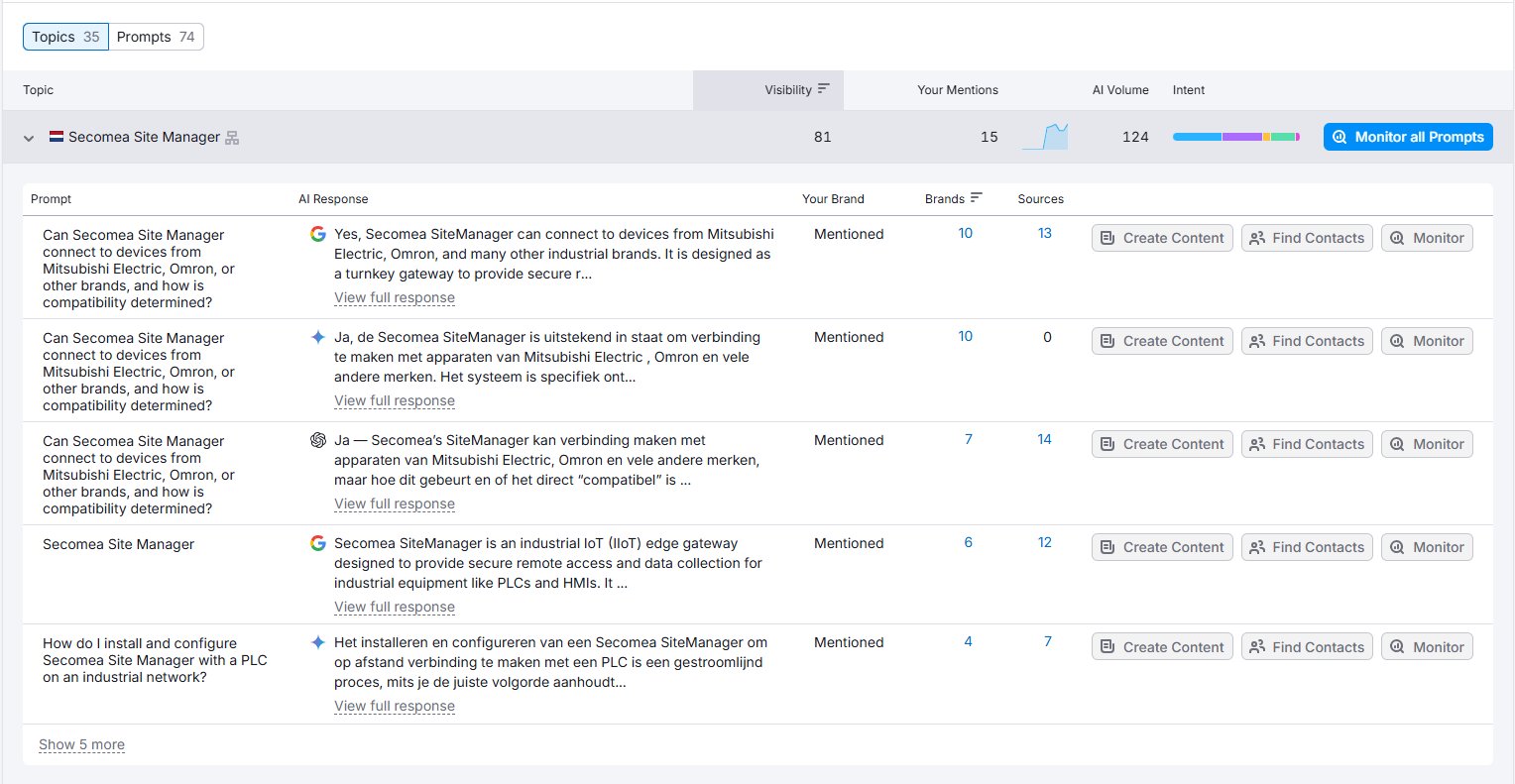The image size is (1515, 784).
Task: Monitor the prompt with zero sources
Action: pos(1427,341)
